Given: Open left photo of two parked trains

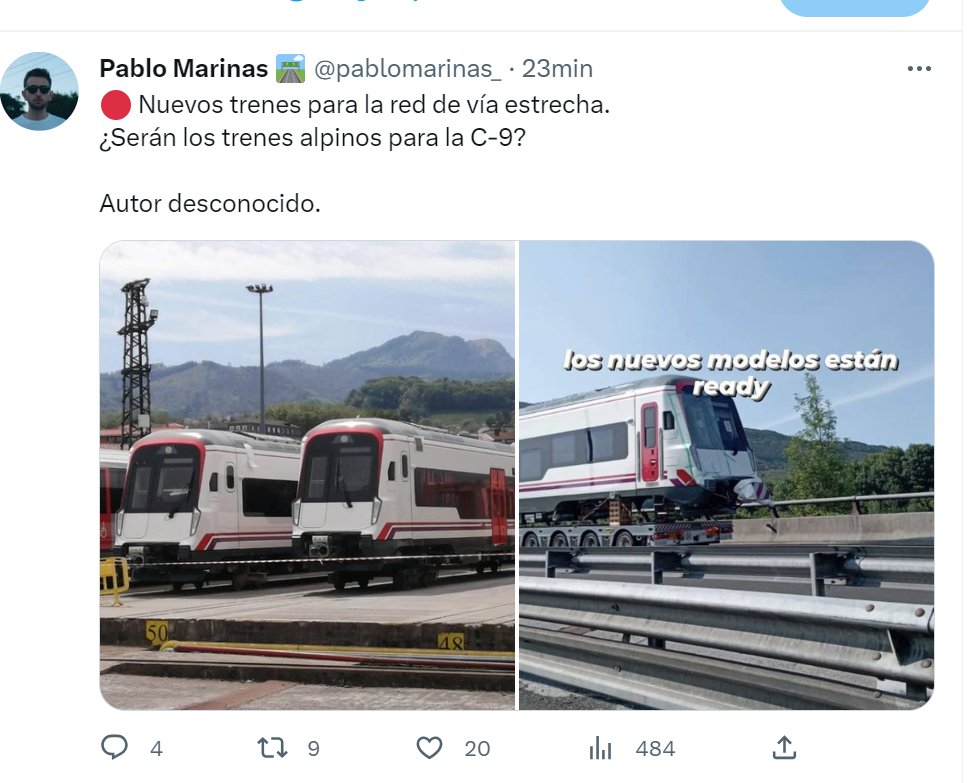Looking at the screenshot, I should (x=307, y=475).
